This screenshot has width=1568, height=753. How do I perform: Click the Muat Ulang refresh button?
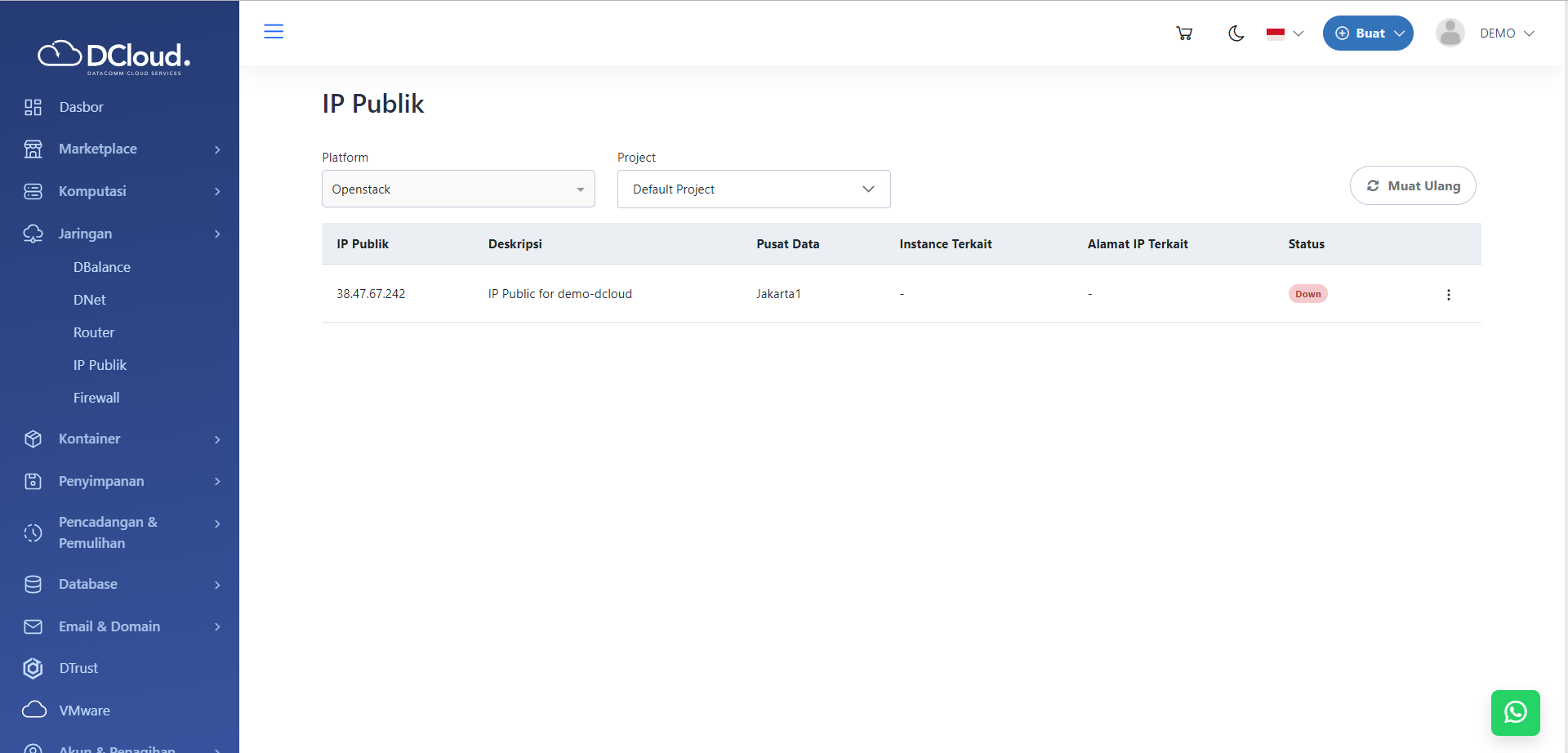coord(1414,185)
